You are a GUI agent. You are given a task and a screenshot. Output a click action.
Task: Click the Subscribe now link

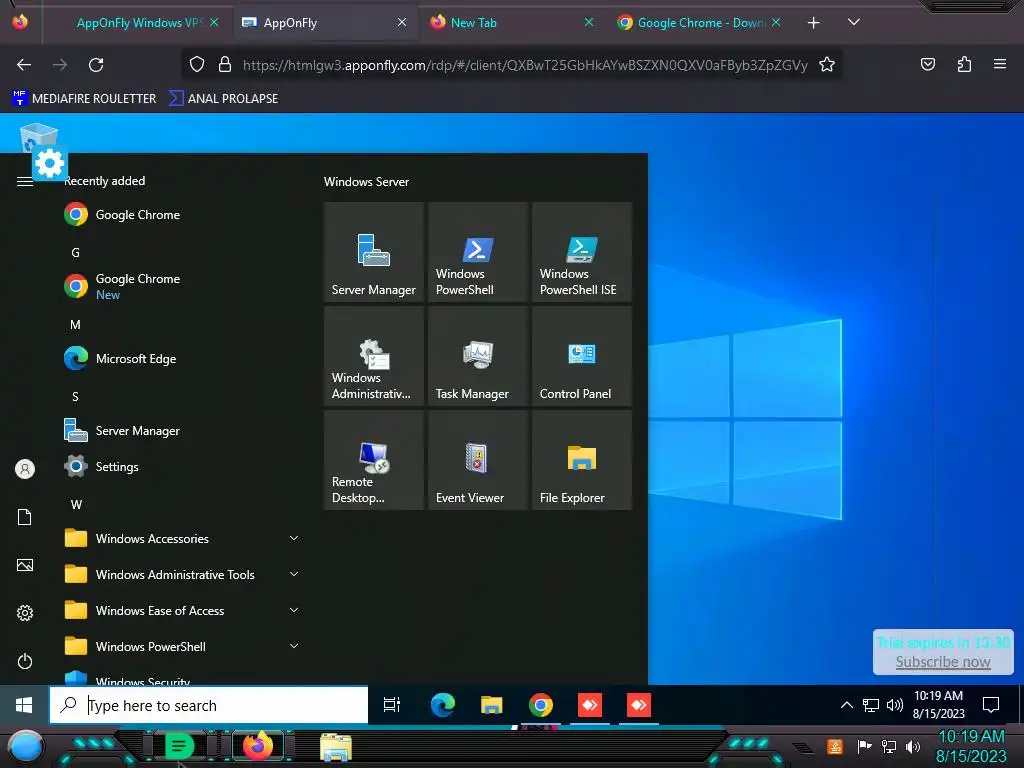(943, 662)
